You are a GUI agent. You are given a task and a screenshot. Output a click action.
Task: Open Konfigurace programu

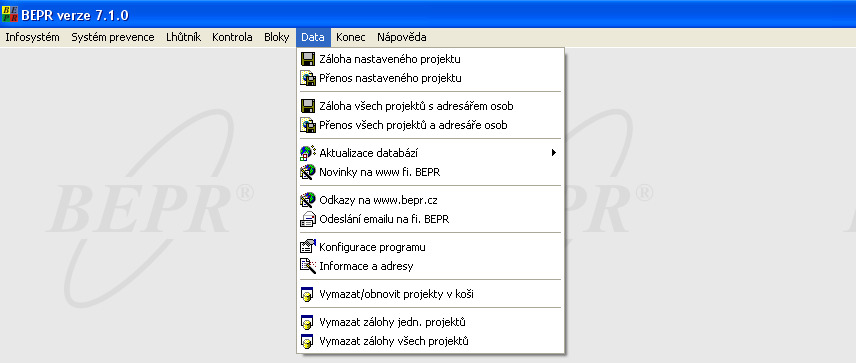pos(430,247)
